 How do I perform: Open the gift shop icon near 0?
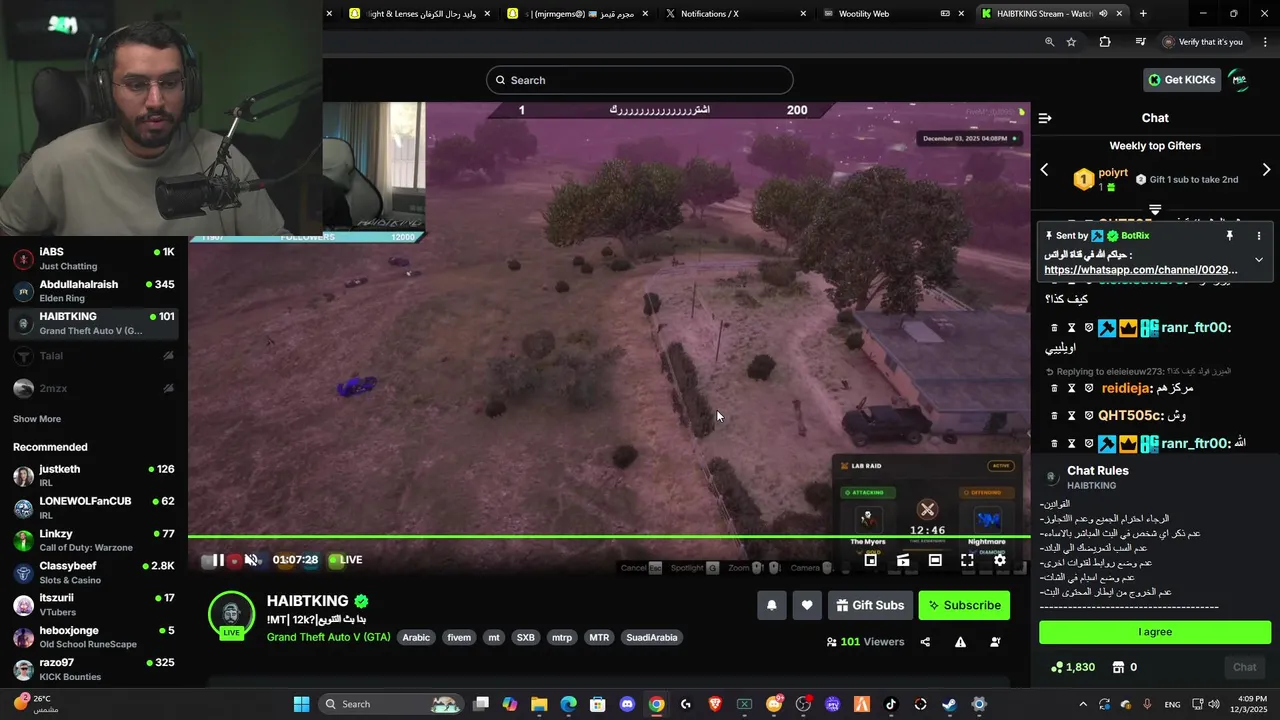click(1119, 667)
